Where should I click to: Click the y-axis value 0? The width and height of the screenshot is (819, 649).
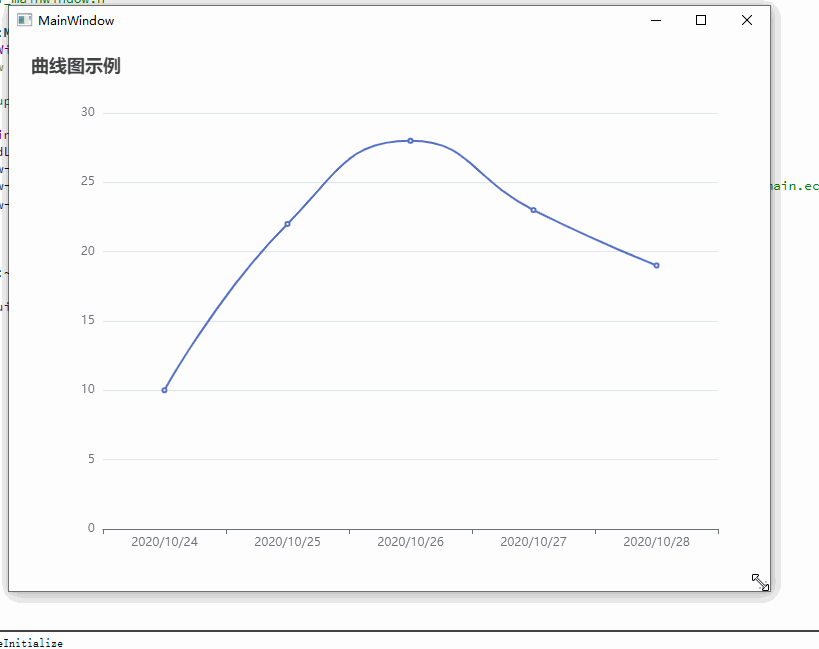coord(91,528)
